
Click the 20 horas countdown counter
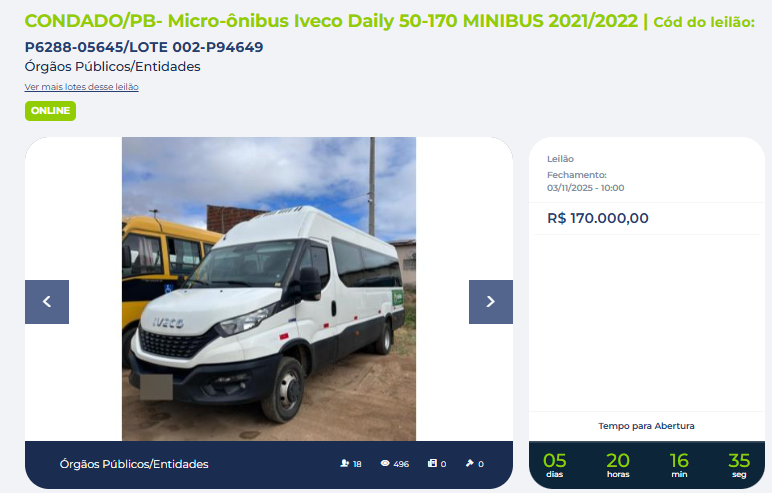[618, 465]
